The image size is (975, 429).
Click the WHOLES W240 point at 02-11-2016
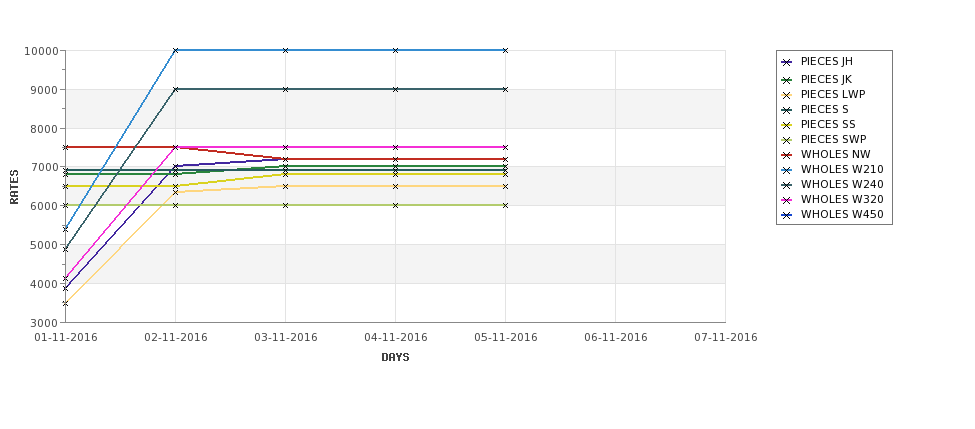175,90
